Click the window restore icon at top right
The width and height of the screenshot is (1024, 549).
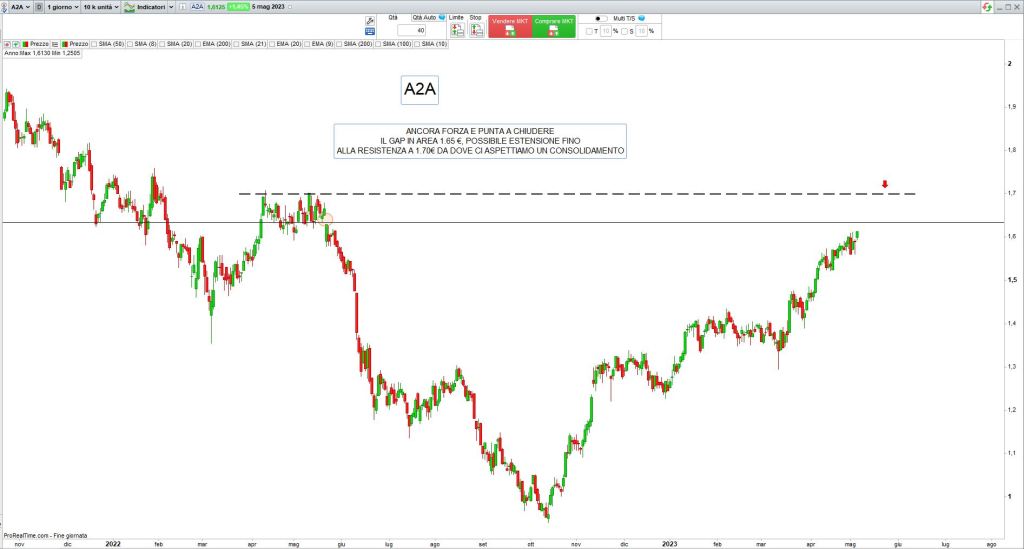[x=1010, y=7]
